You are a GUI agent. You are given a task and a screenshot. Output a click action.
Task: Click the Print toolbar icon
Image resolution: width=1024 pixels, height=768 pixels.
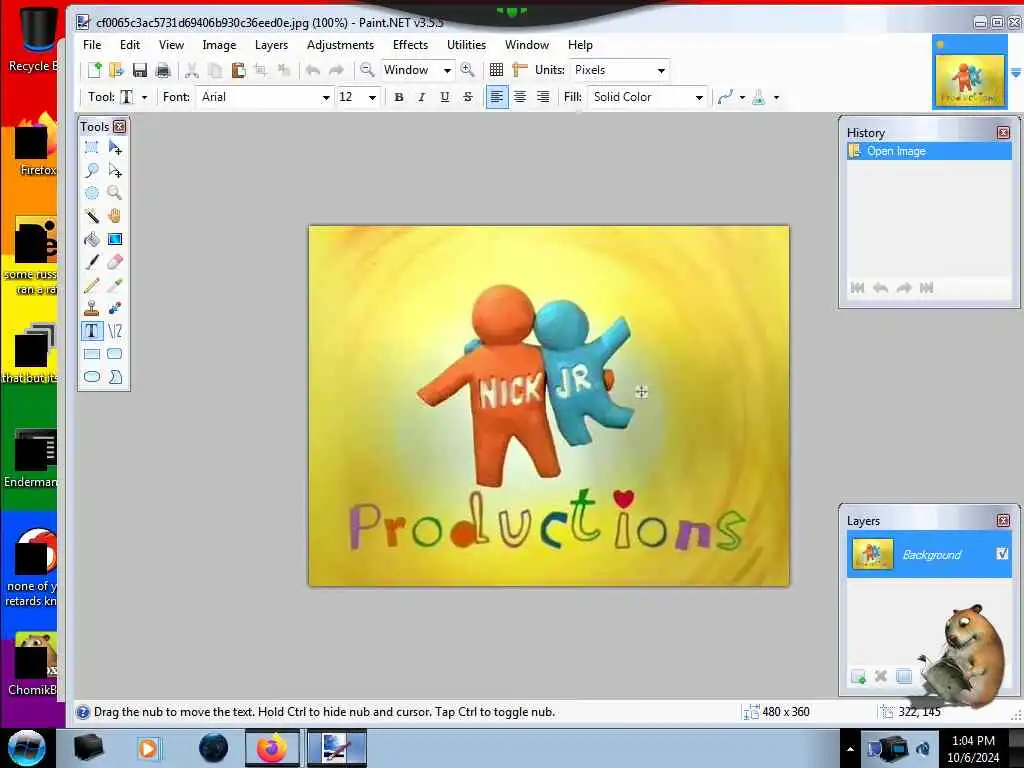[x=163, y=70]
